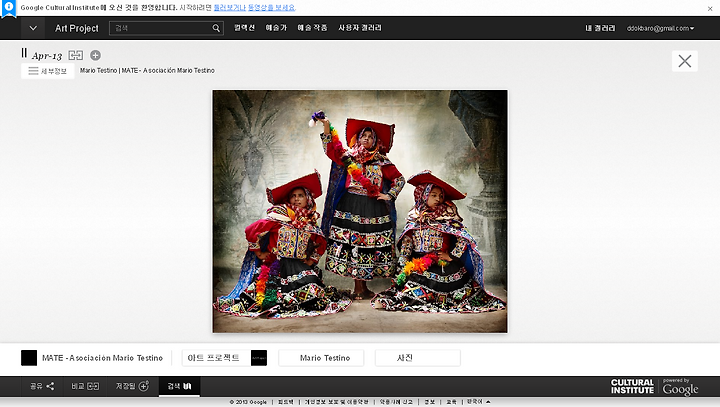Viewport: 720px width, 407px height.
Task: Click the blue info bookmark icon
Action: [8, 8]
